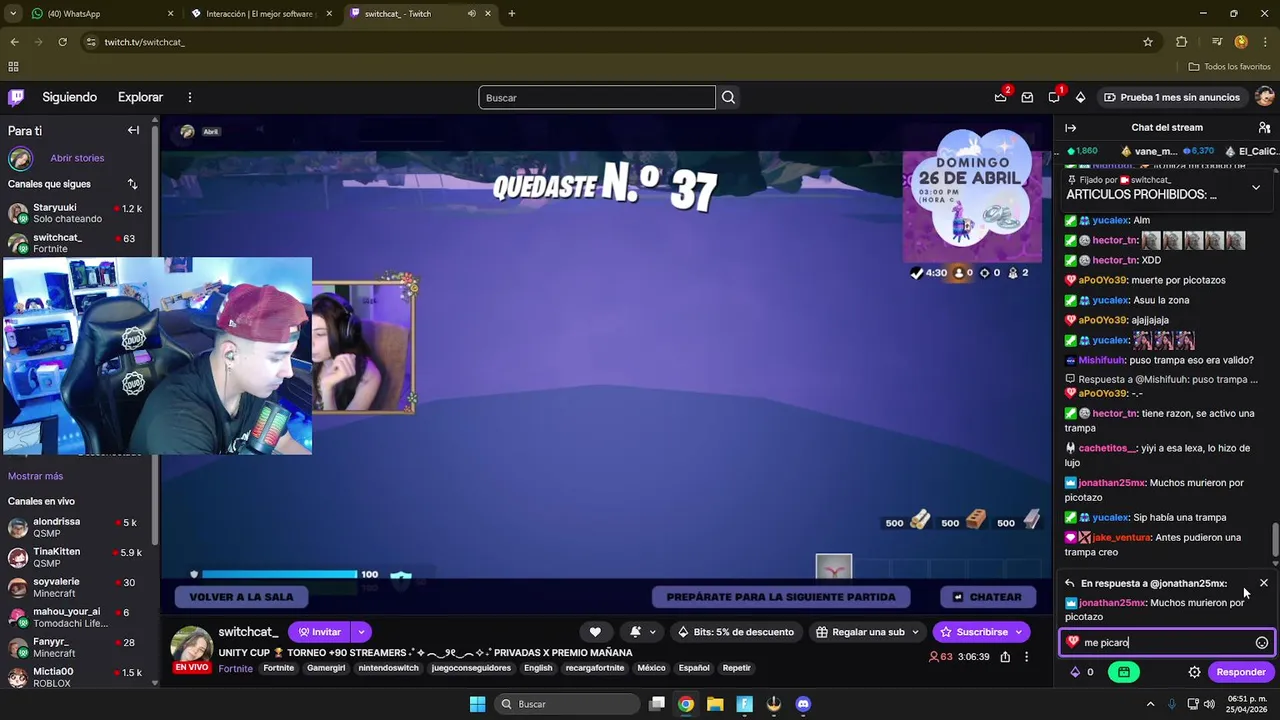Open chat settings gear icon
Viewport: 1280px width, 720px height.
[1194, 672]
